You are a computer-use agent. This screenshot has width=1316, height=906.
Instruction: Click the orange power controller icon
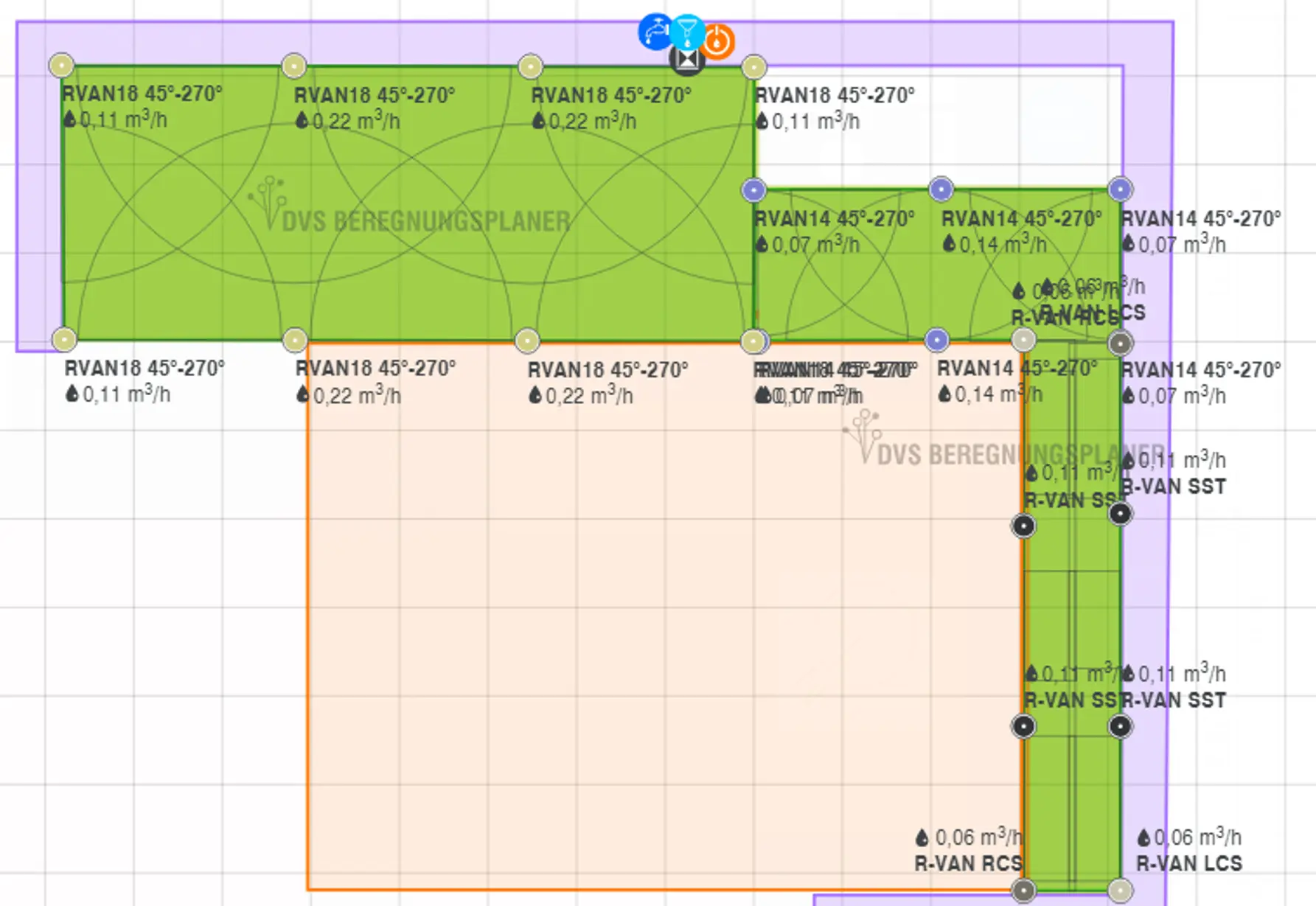pyautogui.click(x=717, y=41)
